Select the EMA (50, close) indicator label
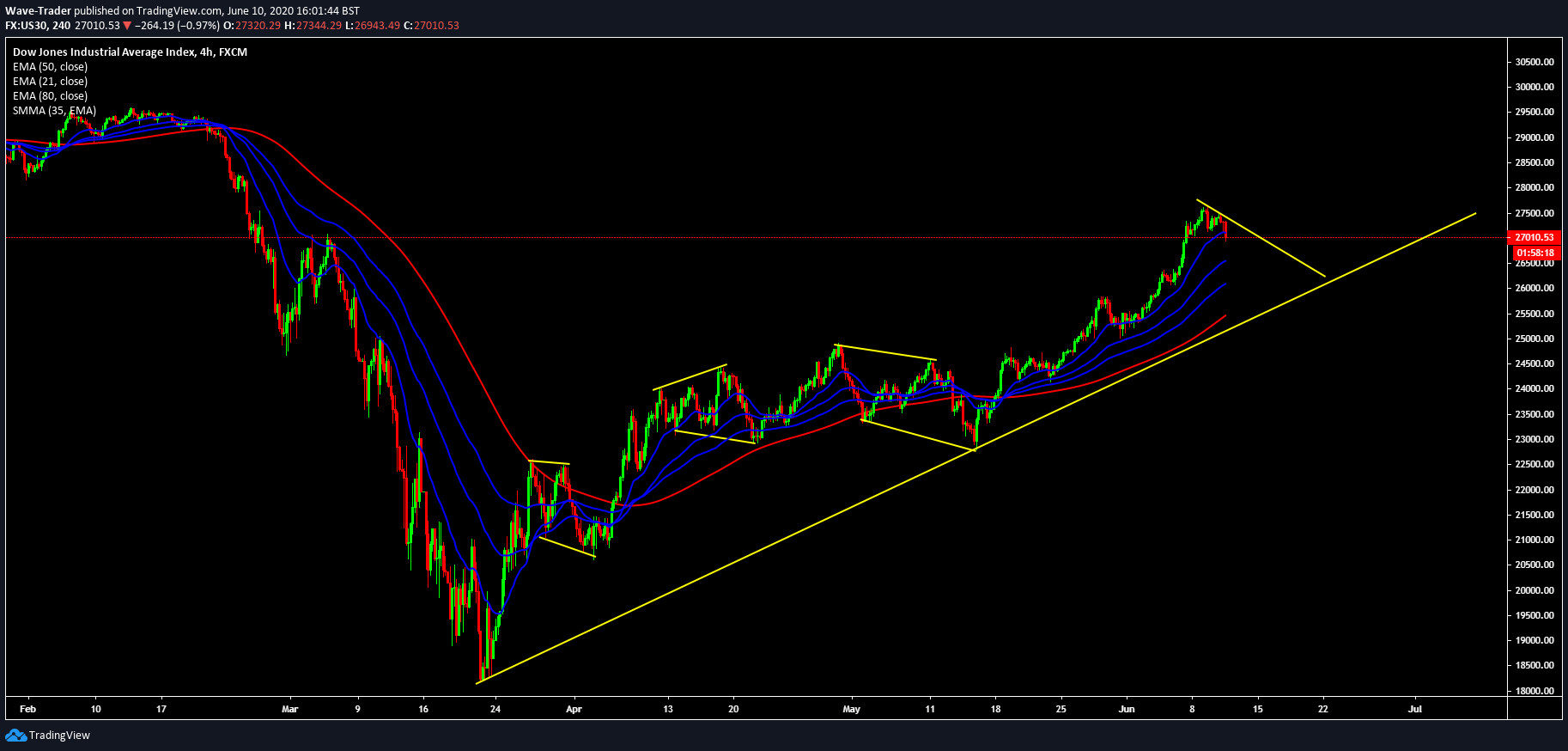This screenshot has height=751, width=1568. (50, 67)
